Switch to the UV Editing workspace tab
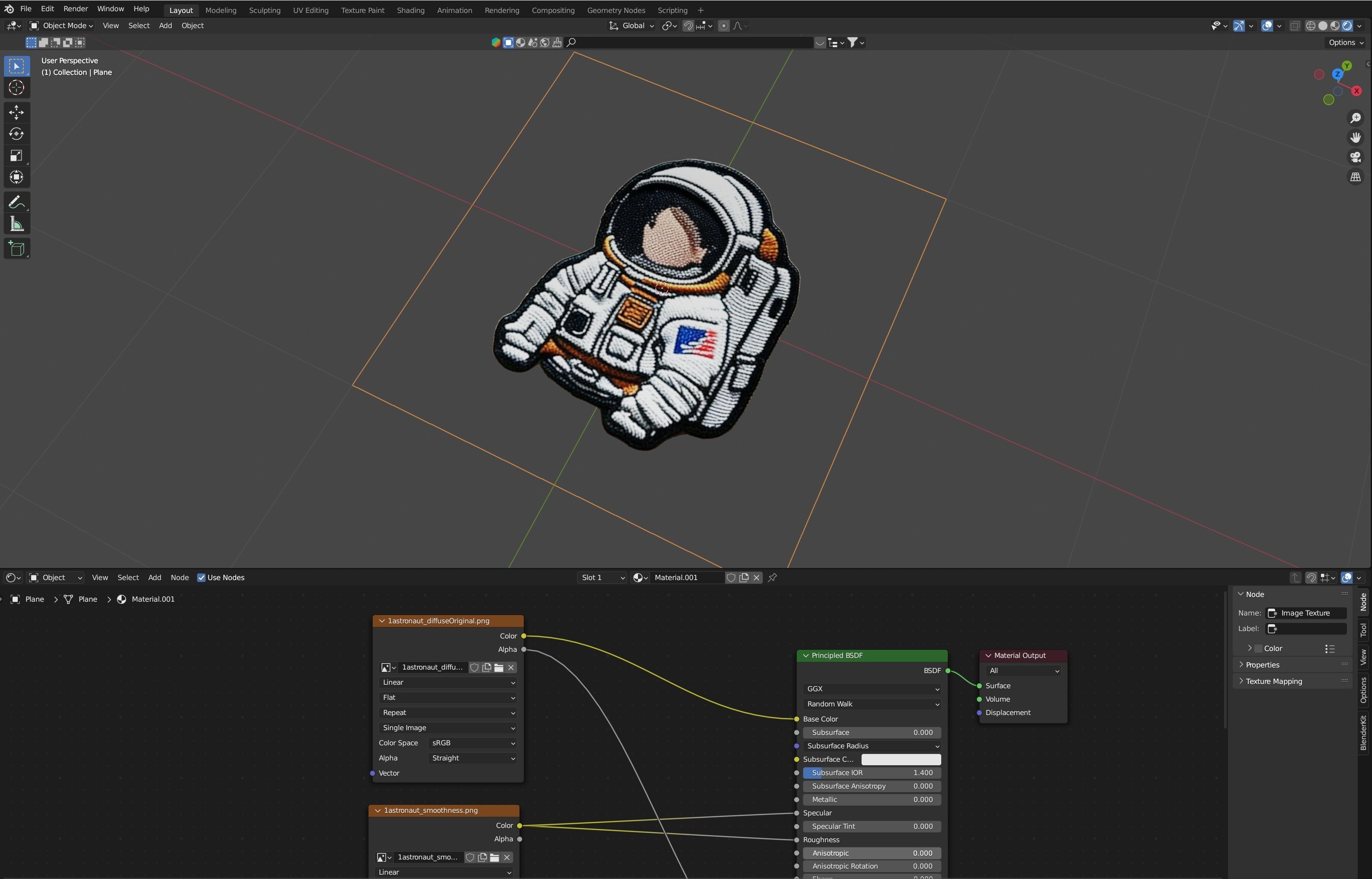This screenshot has height=879, width=1372. (x=311, y=10)
